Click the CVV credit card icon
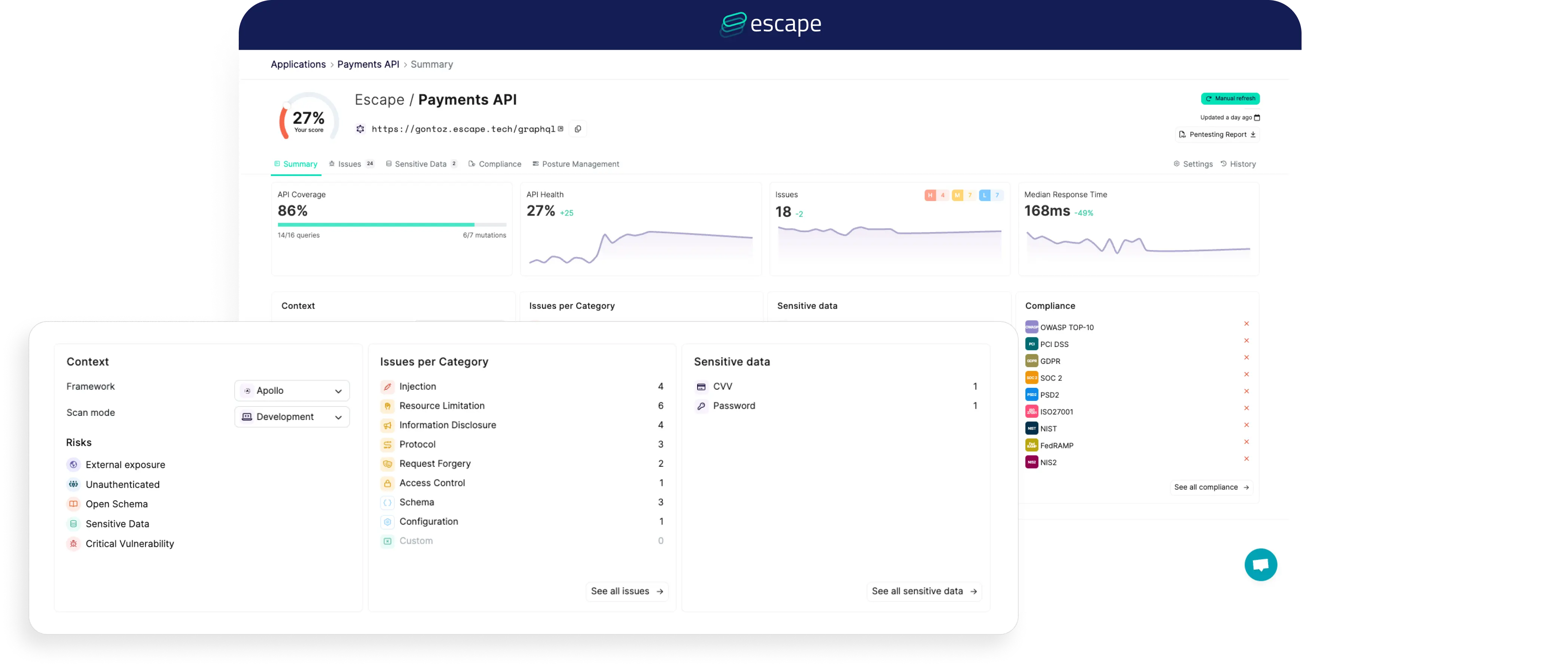 click(x=702, y=386)
